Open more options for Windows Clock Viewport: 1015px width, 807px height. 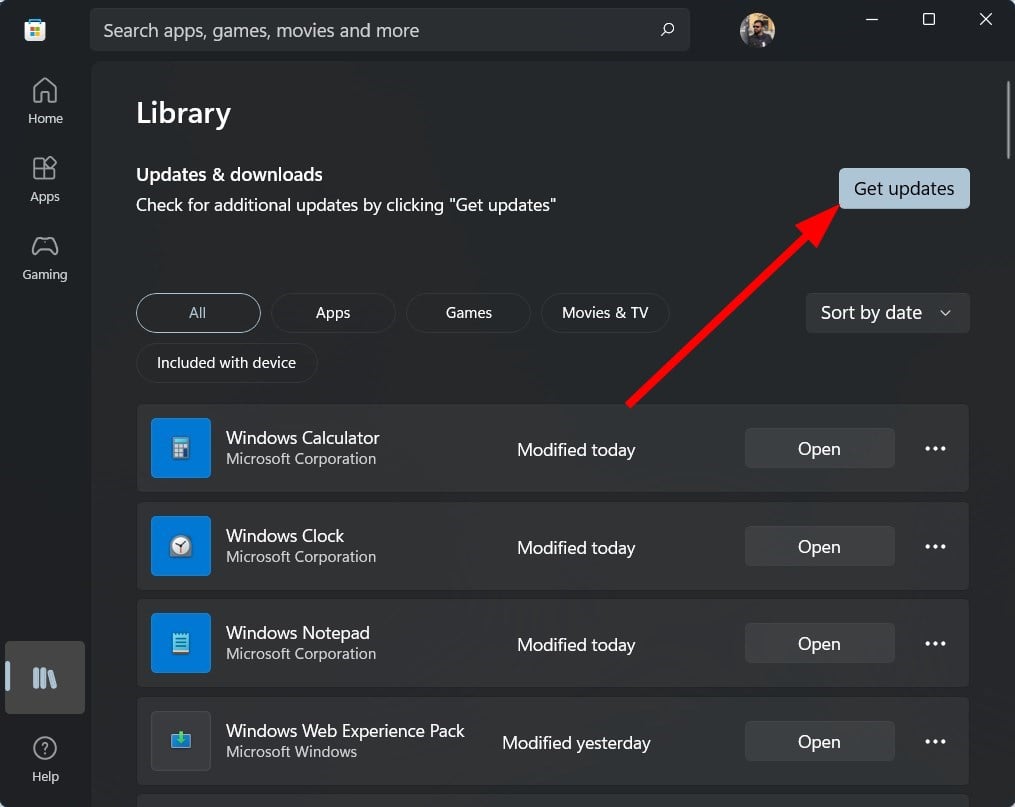click(x=935, y=546)
